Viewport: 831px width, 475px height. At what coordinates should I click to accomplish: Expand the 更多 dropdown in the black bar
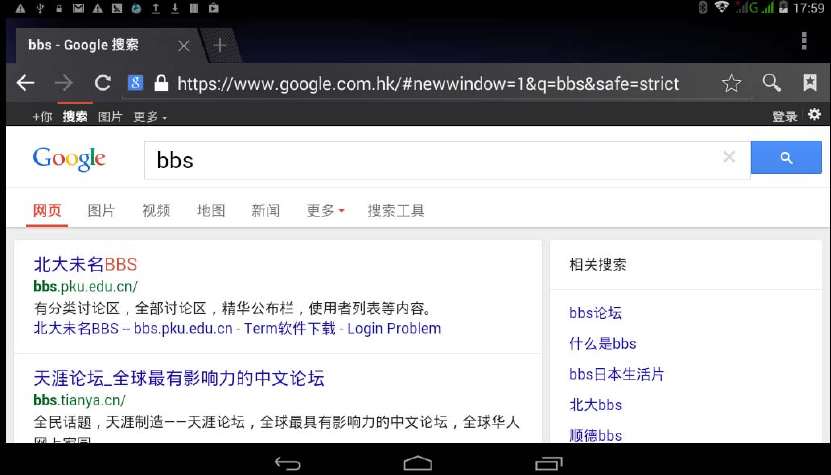point(150,117)
